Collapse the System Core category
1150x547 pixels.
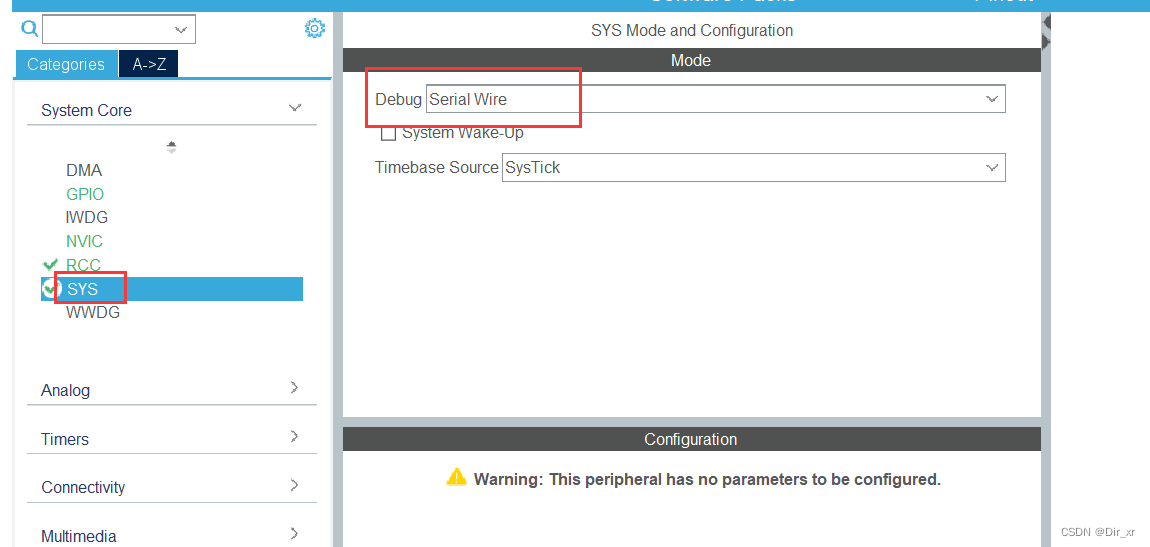tap(295, 109)
